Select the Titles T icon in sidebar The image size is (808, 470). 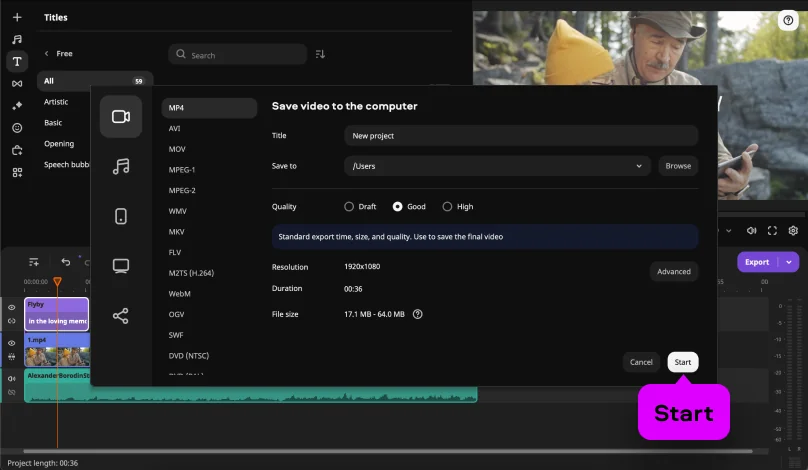[x=17, y=61]
